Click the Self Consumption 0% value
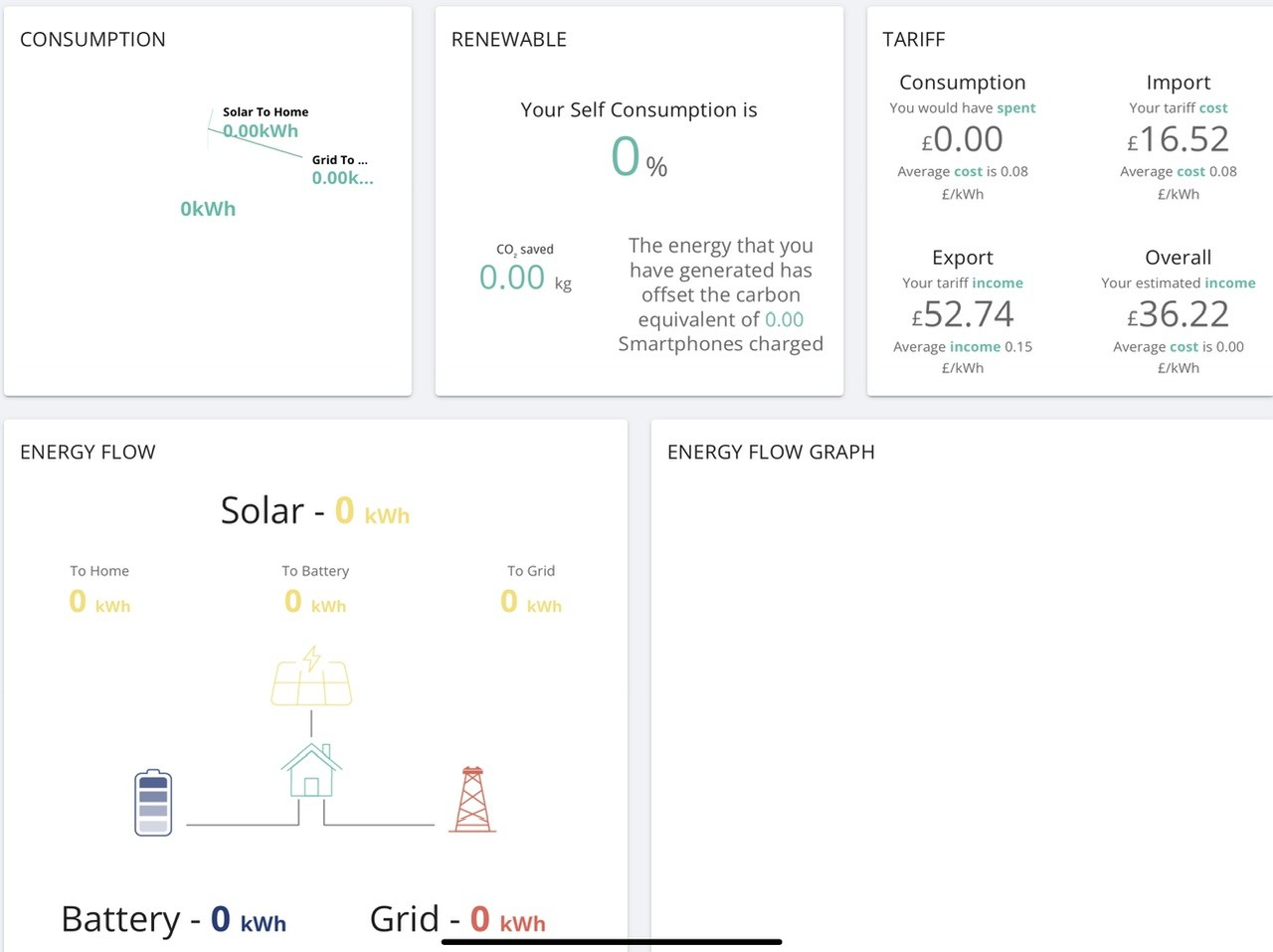This screenshot has height=952, width=1273. coord(638,157)
